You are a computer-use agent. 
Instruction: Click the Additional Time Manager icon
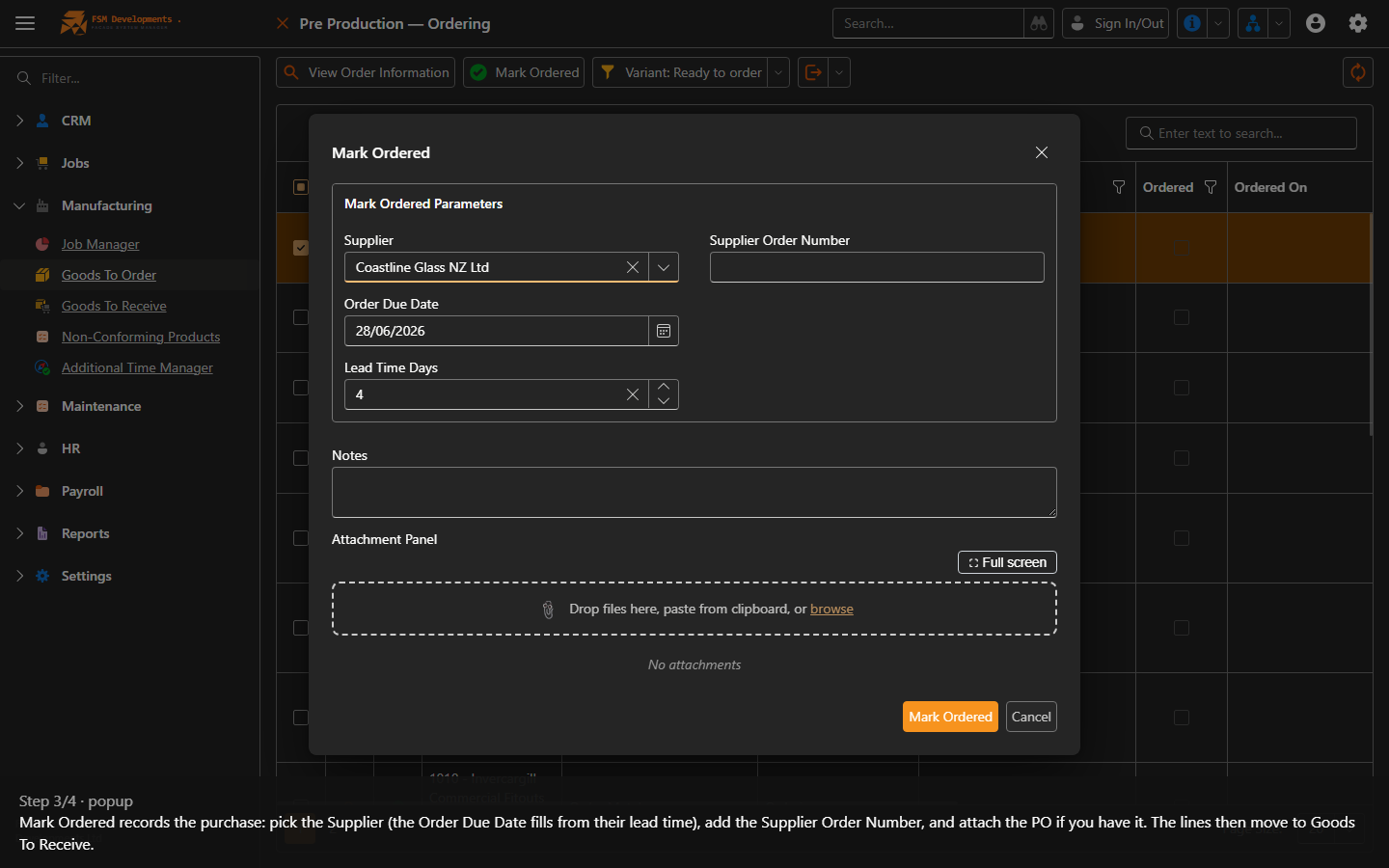(42, 367)
